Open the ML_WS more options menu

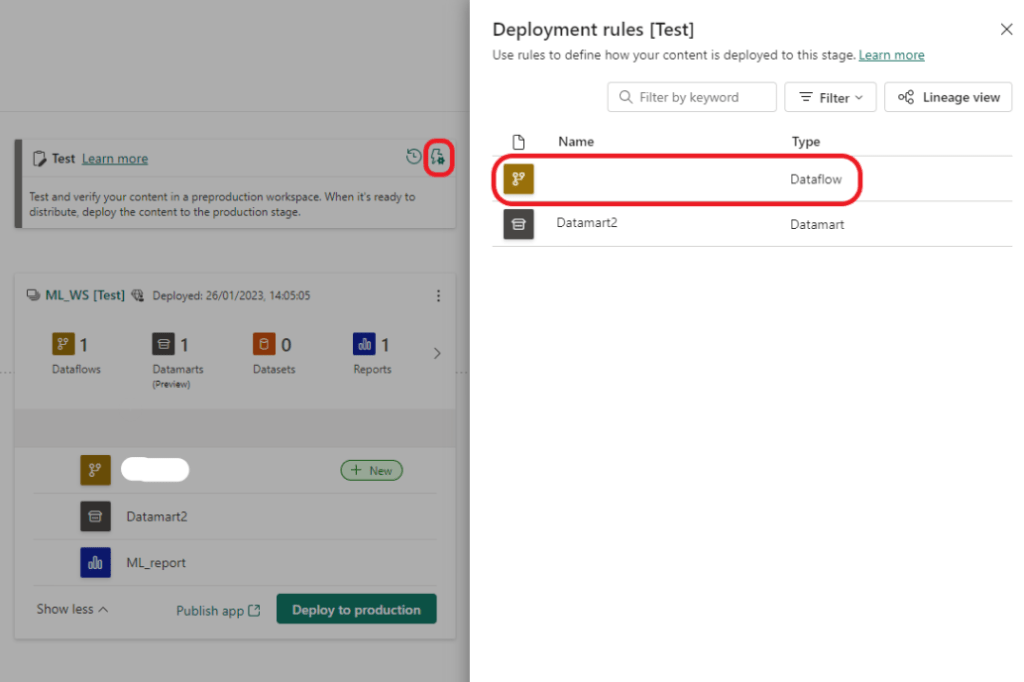pyautogui.click(x=437, y=296)
